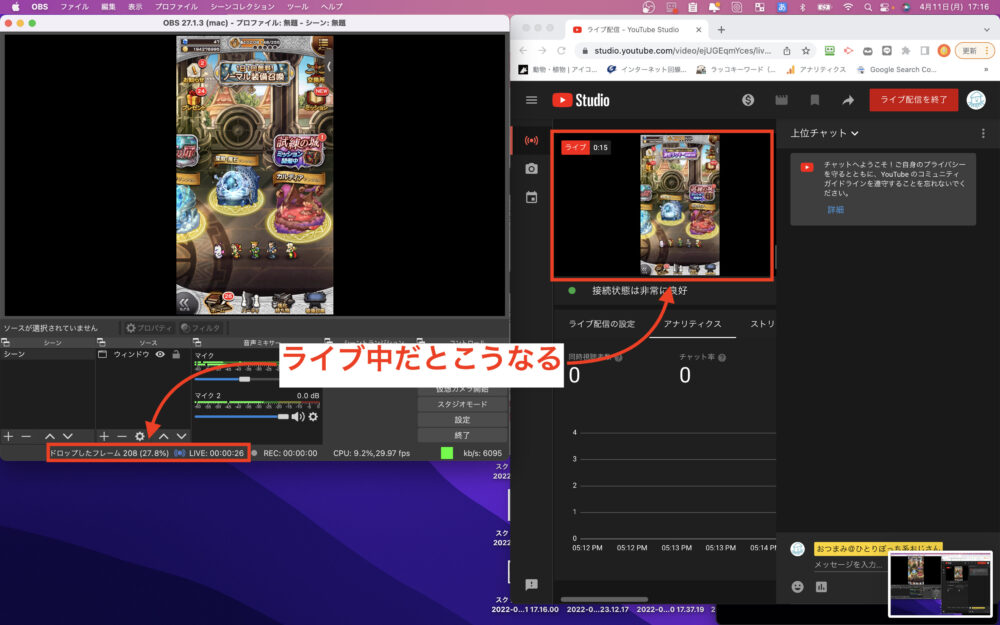Open the シーンコレクション menu
1000x625 pixels.
[x=242, y=7]
